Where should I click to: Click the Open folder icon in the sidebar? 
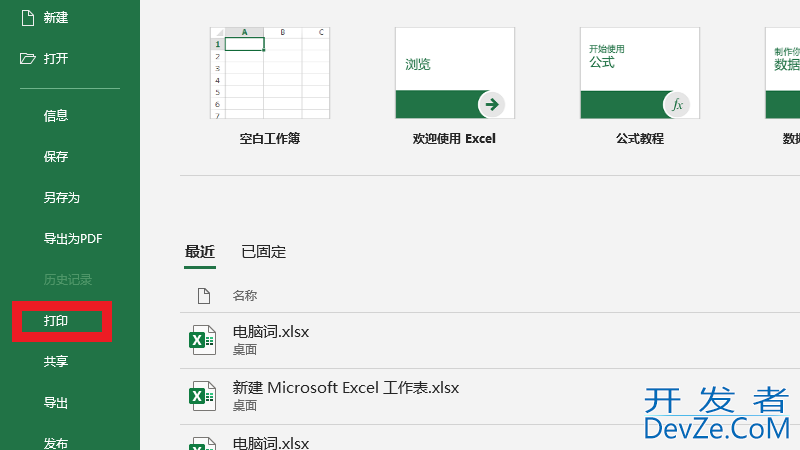(x=28, y=59)
